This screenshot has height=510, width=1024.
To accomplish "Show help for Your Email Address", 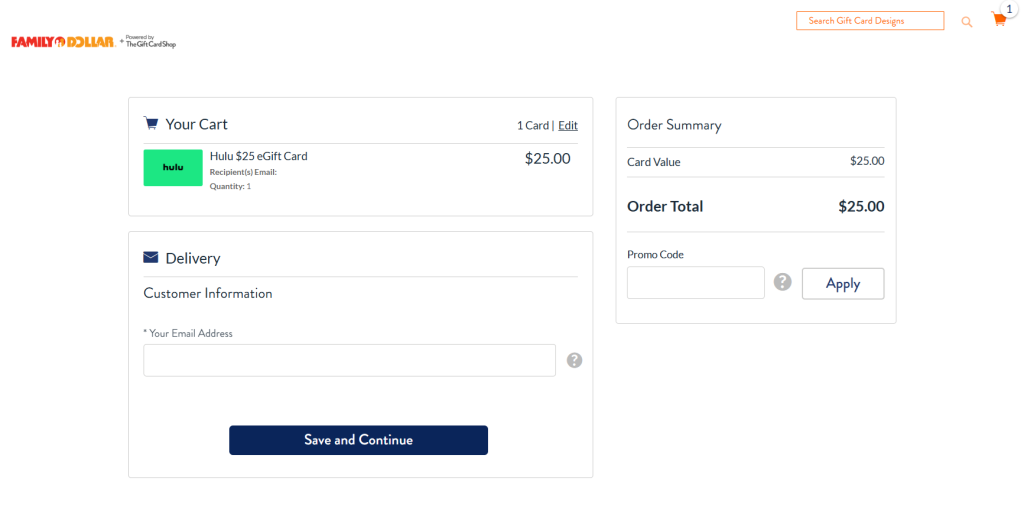I will point(574,360).
